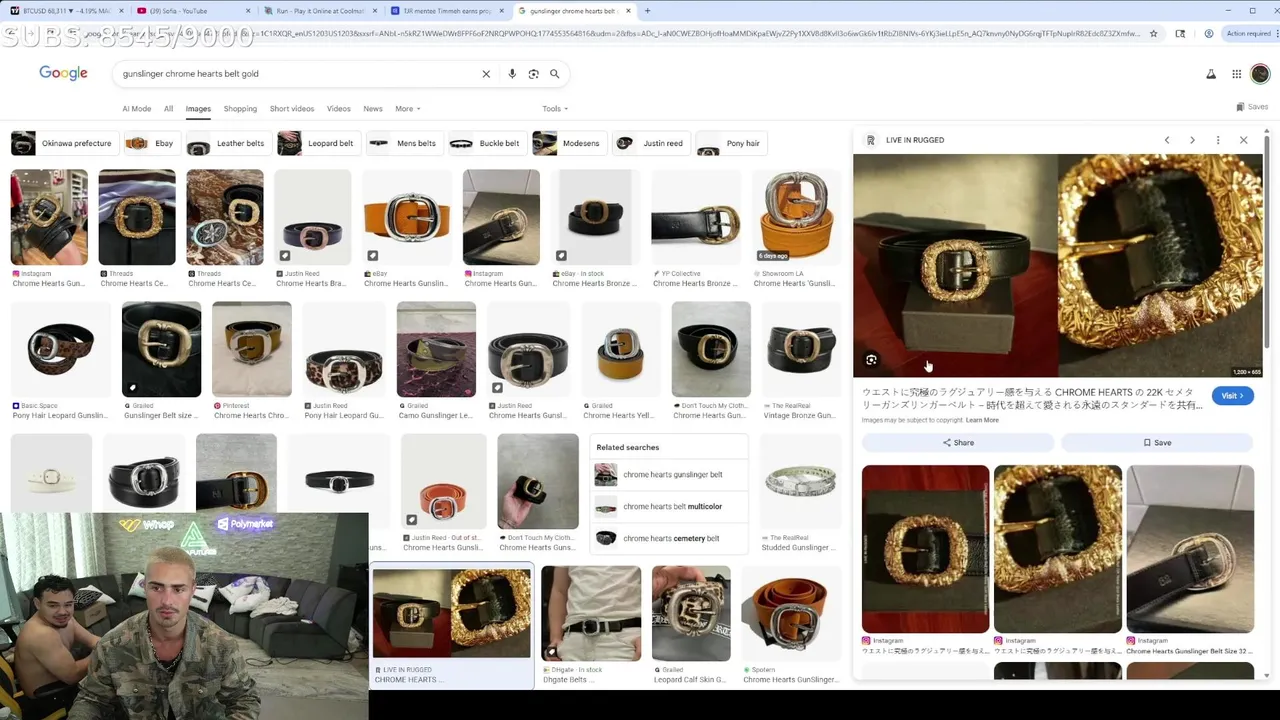Switch to the Shopping tab

click(x=240, y=109)
